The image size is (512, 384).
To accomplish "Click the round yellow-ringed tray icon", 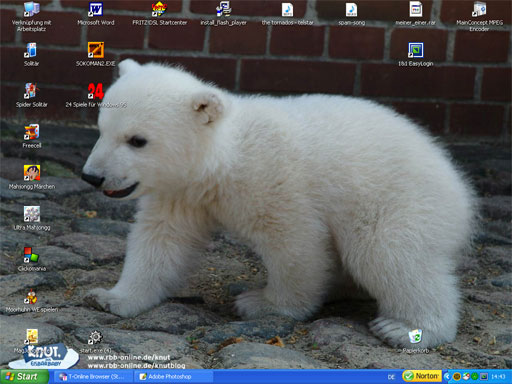I will coord(457,377).
